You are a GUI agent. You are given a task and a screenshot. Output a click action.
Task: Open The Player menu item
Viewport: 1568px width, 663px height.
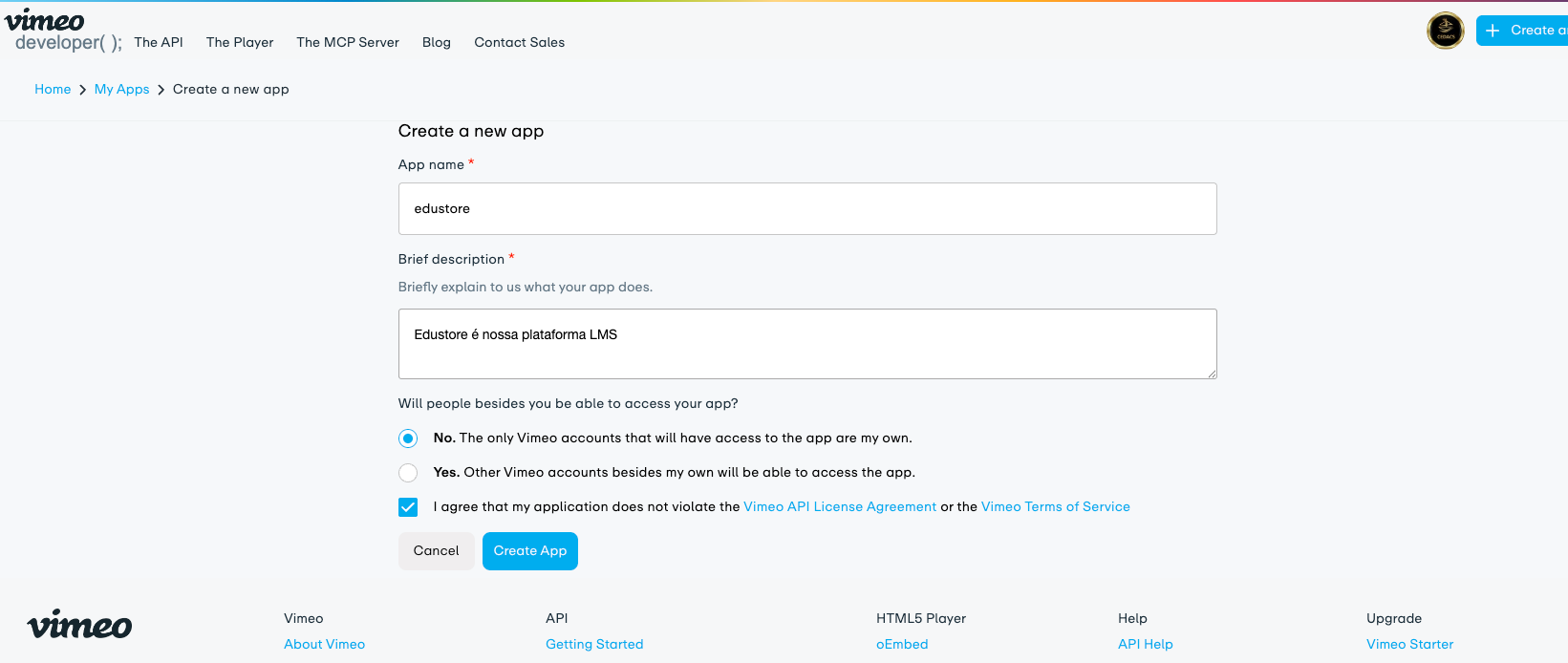coord(240,42)
